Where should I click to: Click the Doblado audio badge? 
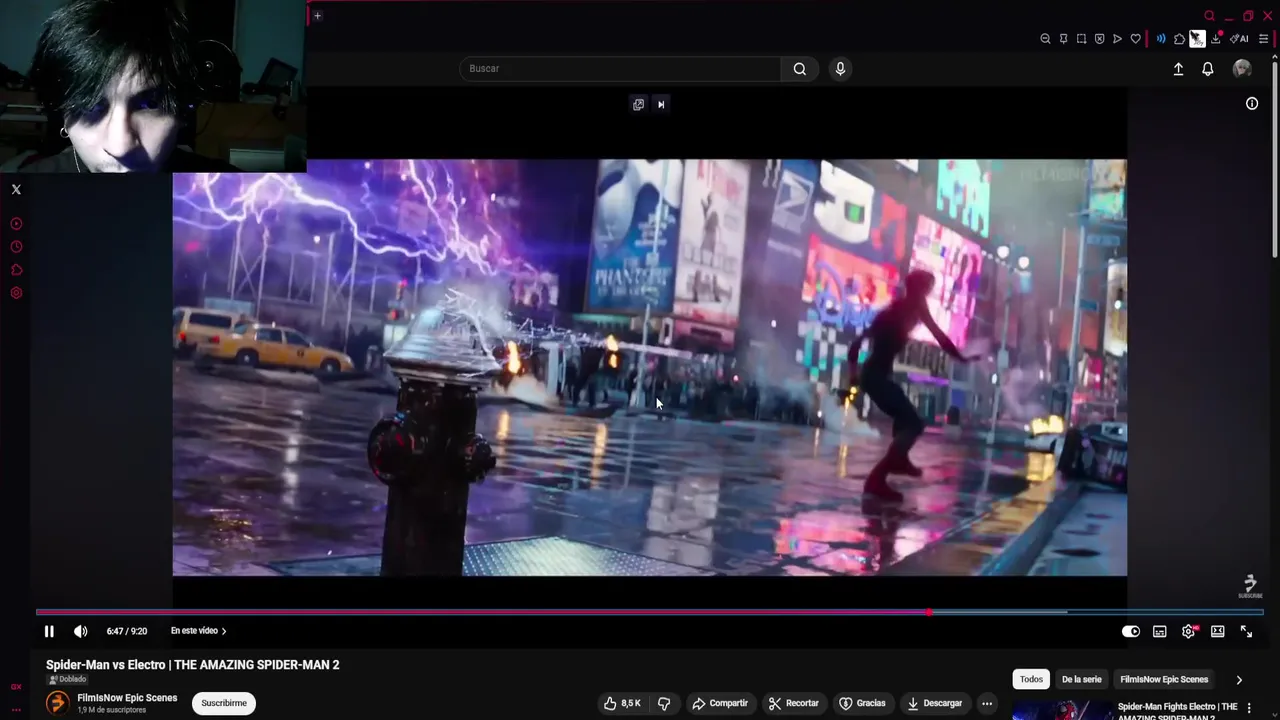point(68,679)
